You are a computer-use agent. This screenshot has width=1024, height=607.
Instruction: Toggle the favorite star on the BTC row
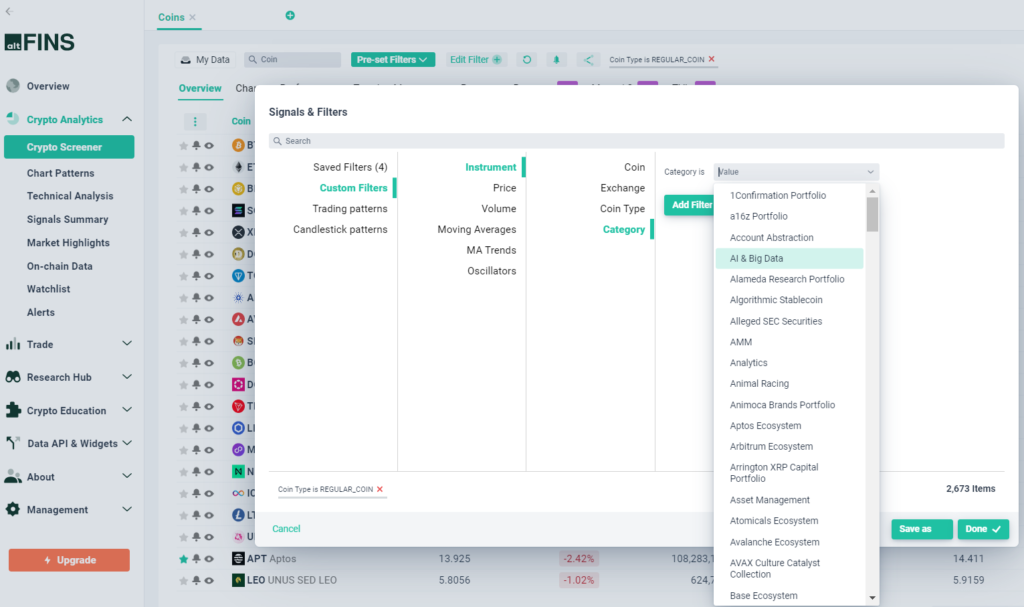183,146
